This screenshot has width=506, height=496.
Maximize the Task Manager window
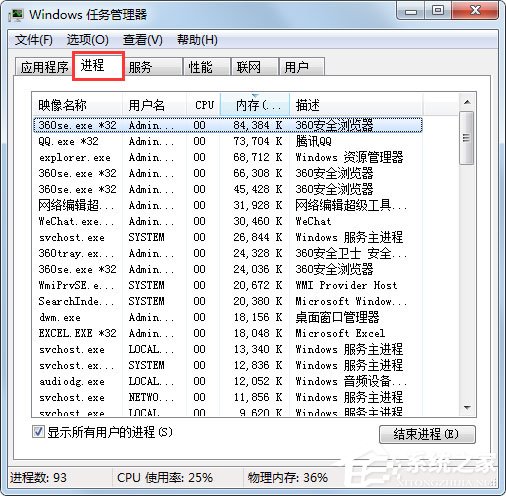click(x=438, y=11)
